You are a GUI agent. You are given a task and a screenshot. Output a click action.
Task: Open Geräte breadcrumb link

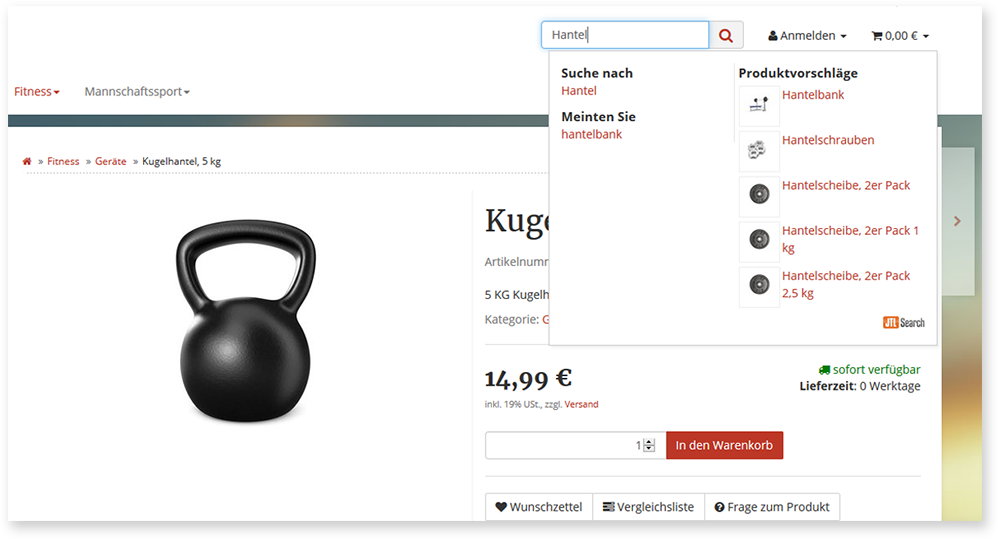111,162
